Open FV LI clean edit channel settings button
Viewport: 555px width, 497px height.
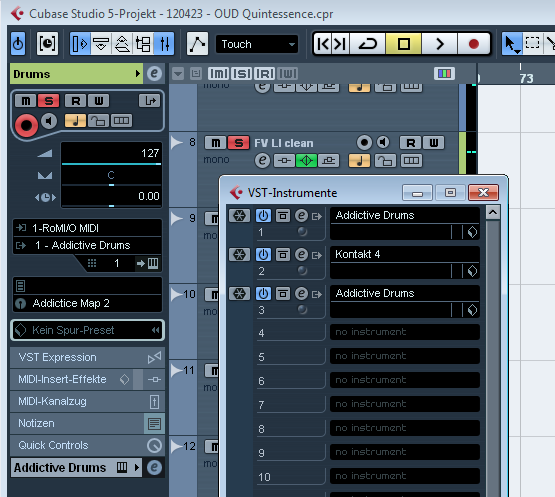click(262, 160)
